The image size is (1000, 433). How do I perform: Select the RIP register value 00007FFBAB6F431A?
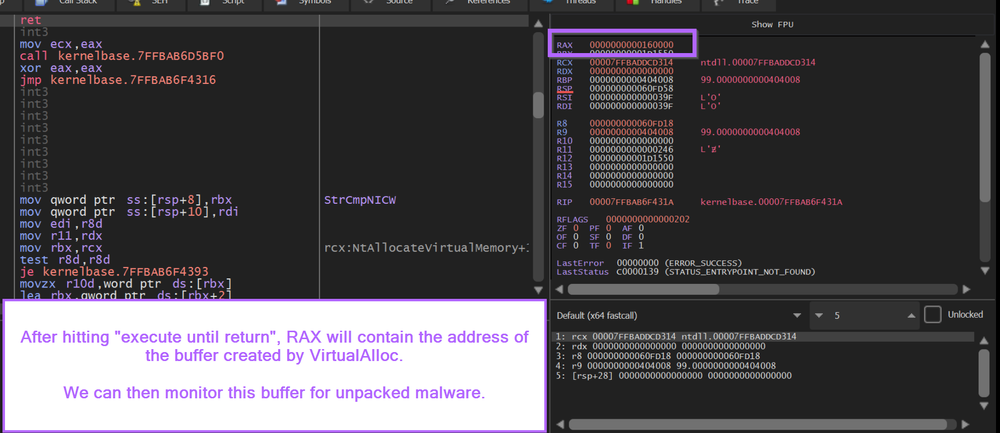[631, 202]
